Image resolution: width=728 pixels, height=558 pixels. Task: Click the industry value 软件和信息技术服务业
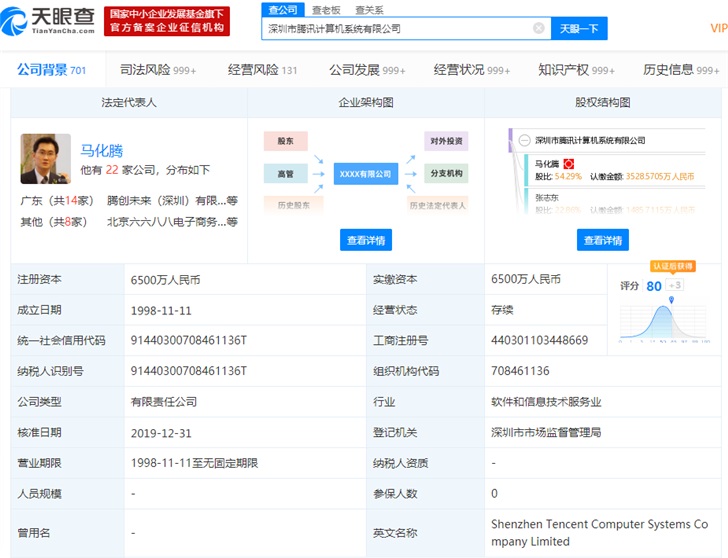click(x=546, y=402)
